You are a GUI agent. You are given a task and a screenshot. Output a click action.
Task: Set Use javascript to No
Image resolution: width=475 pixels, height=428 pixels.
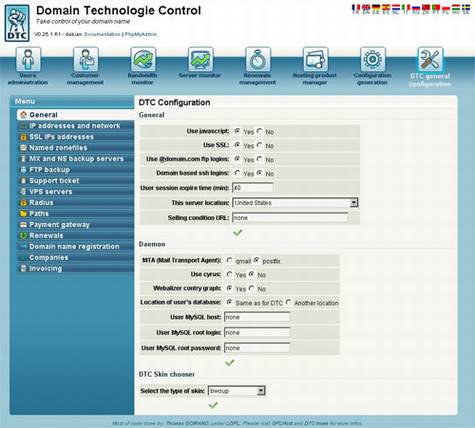[260, 131]
